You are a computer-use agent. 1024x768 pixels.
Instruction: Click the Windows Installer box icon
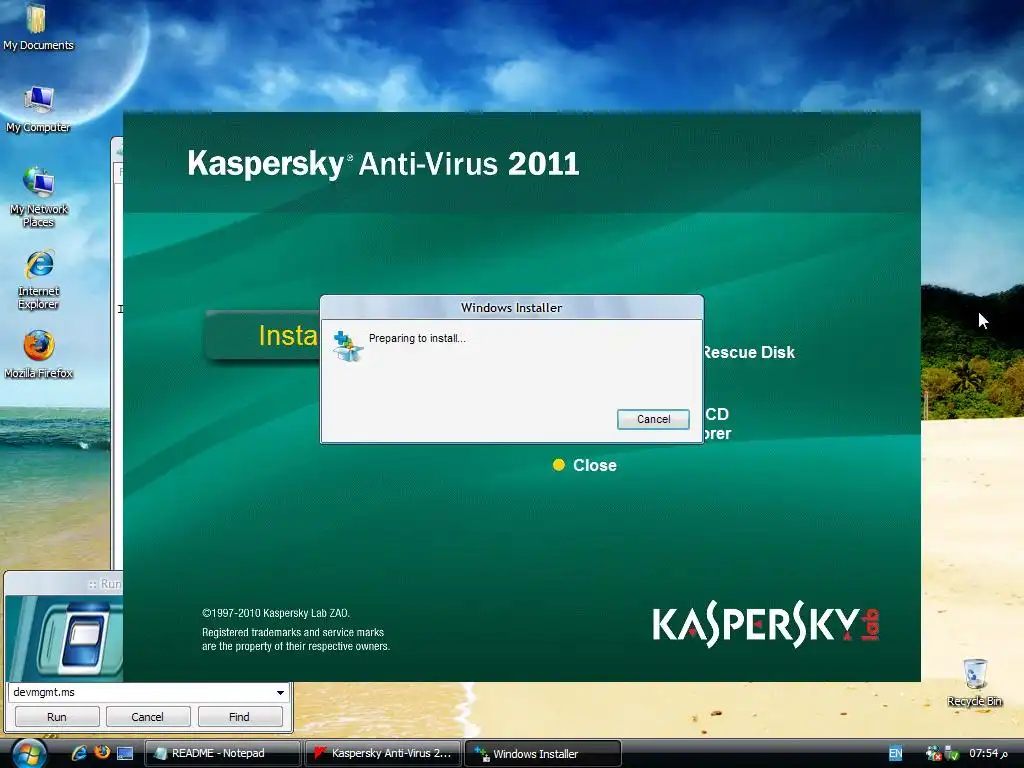(347, 346)
